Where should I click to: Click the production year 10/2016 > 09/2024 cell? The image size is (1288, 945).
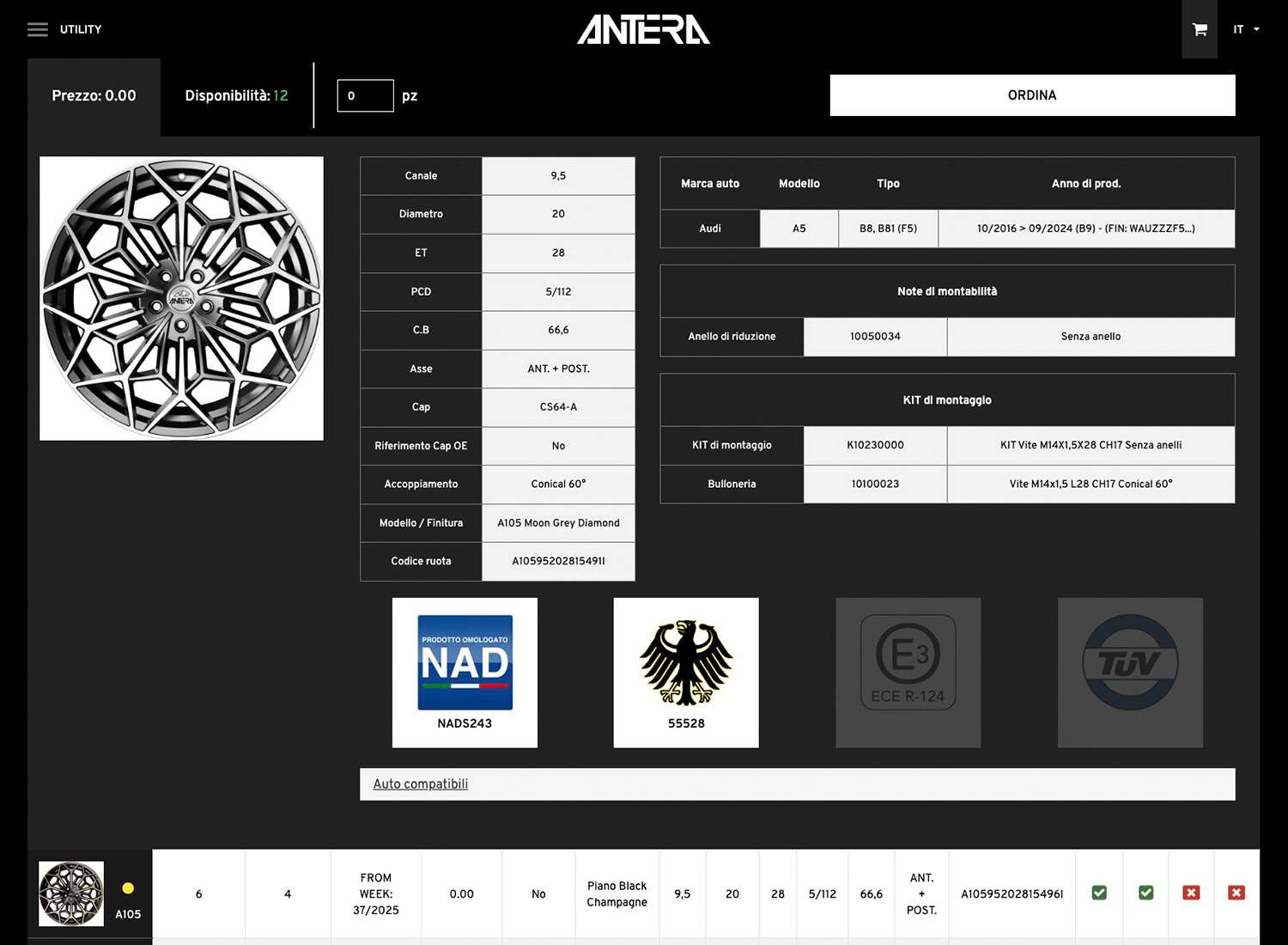1086,229
